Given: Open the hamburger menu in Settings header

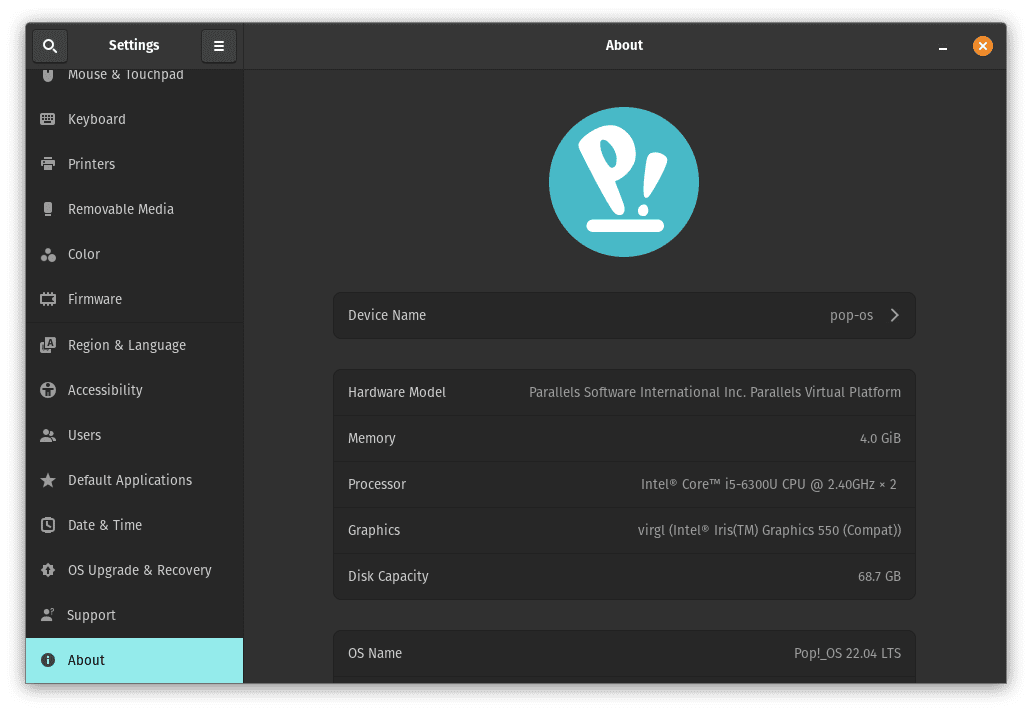Looking at the screenshot, I should pyautogui.click(x=219, y=46).
